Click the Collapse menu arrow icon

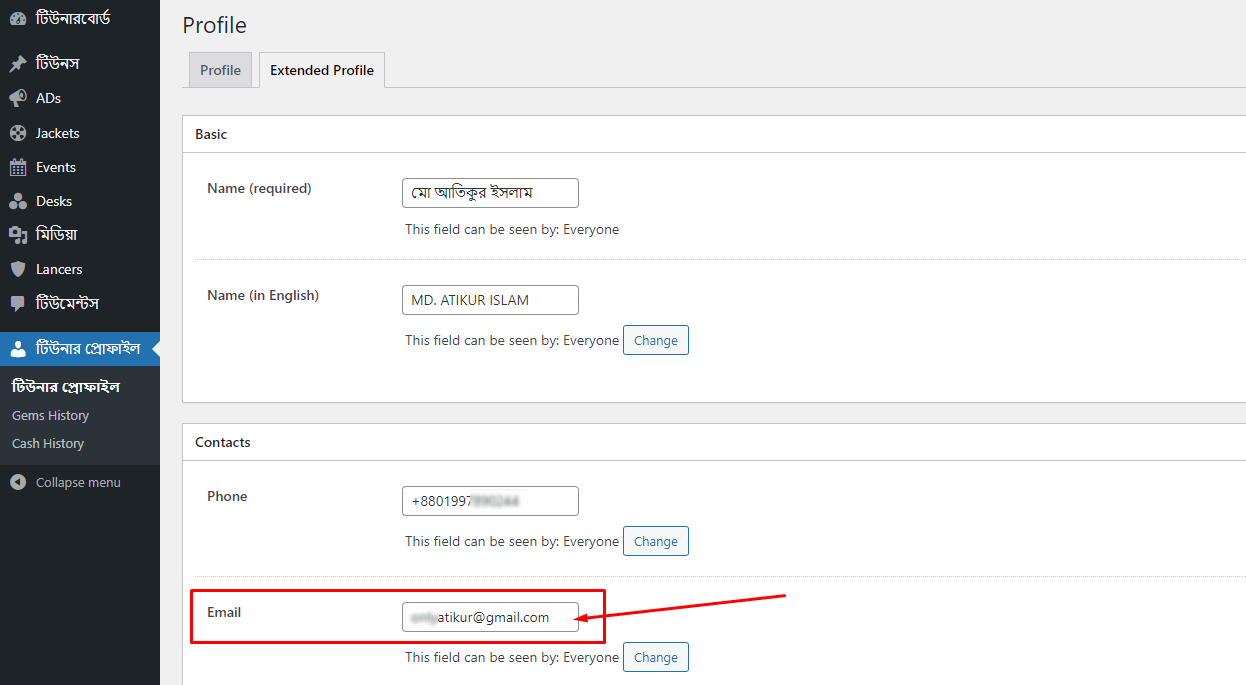[x=18, y=482]
